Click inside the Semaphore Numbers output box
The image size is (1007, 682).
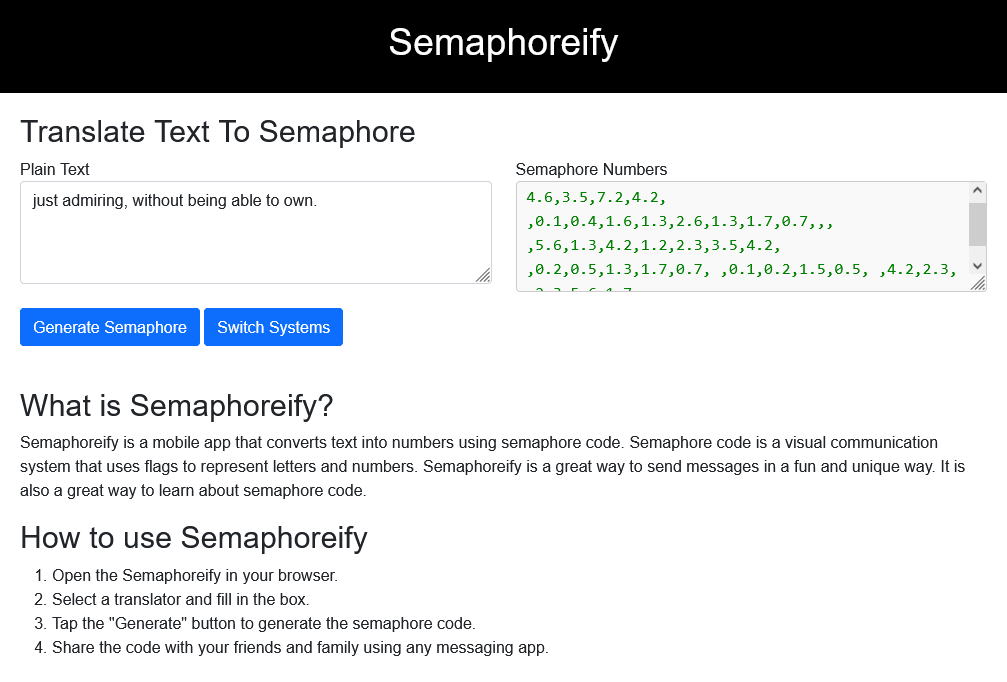click(742, 236)
